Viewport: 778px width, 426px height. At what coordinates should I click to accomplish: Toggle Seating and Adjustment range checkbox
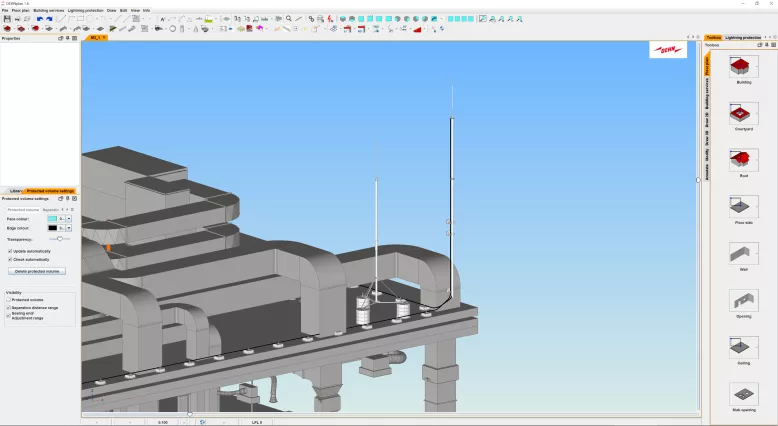pos(8,315)
